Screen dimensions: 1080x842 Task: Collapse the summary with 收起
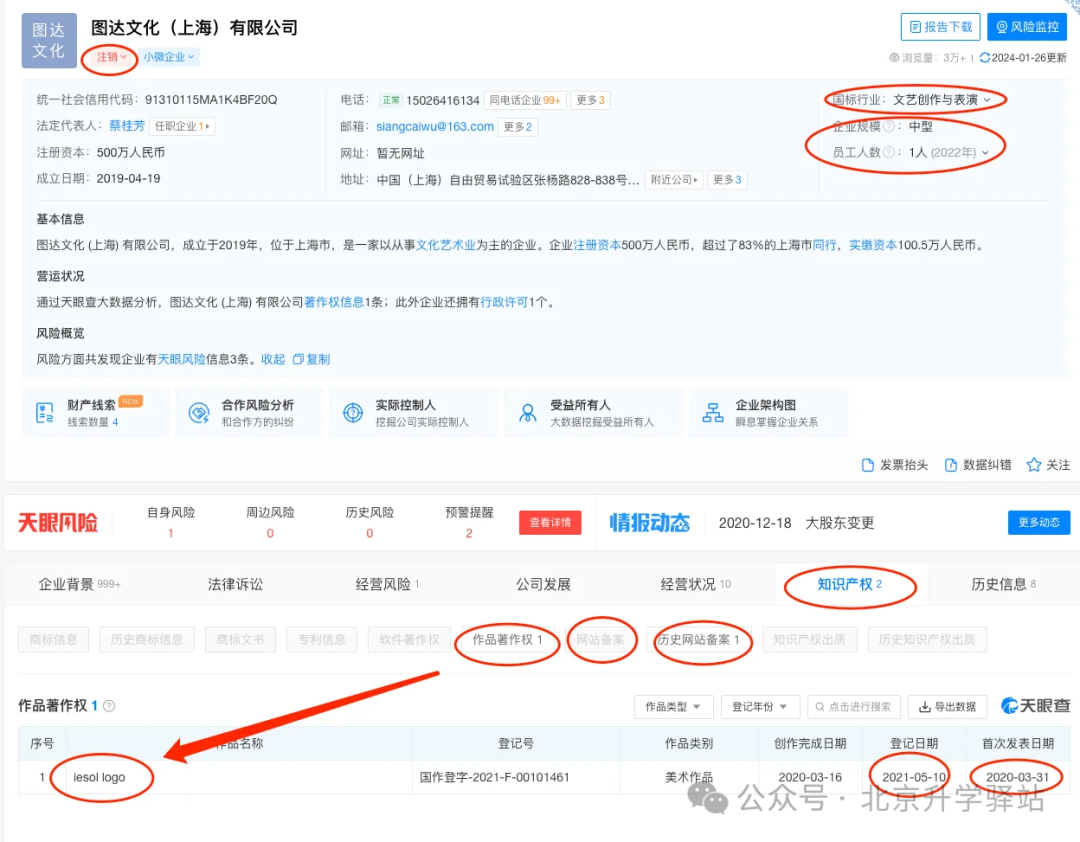point(273,359)
